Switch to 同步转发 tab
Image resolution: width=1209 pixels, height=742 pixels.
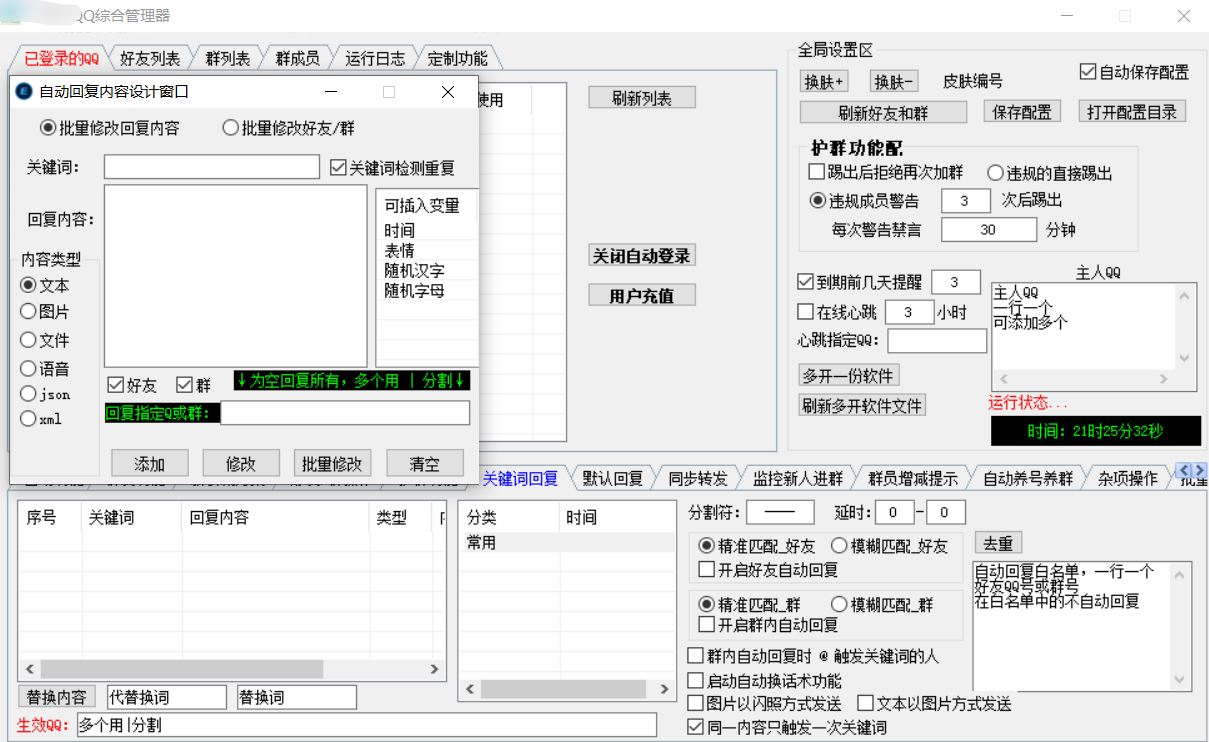click(698, 478)
